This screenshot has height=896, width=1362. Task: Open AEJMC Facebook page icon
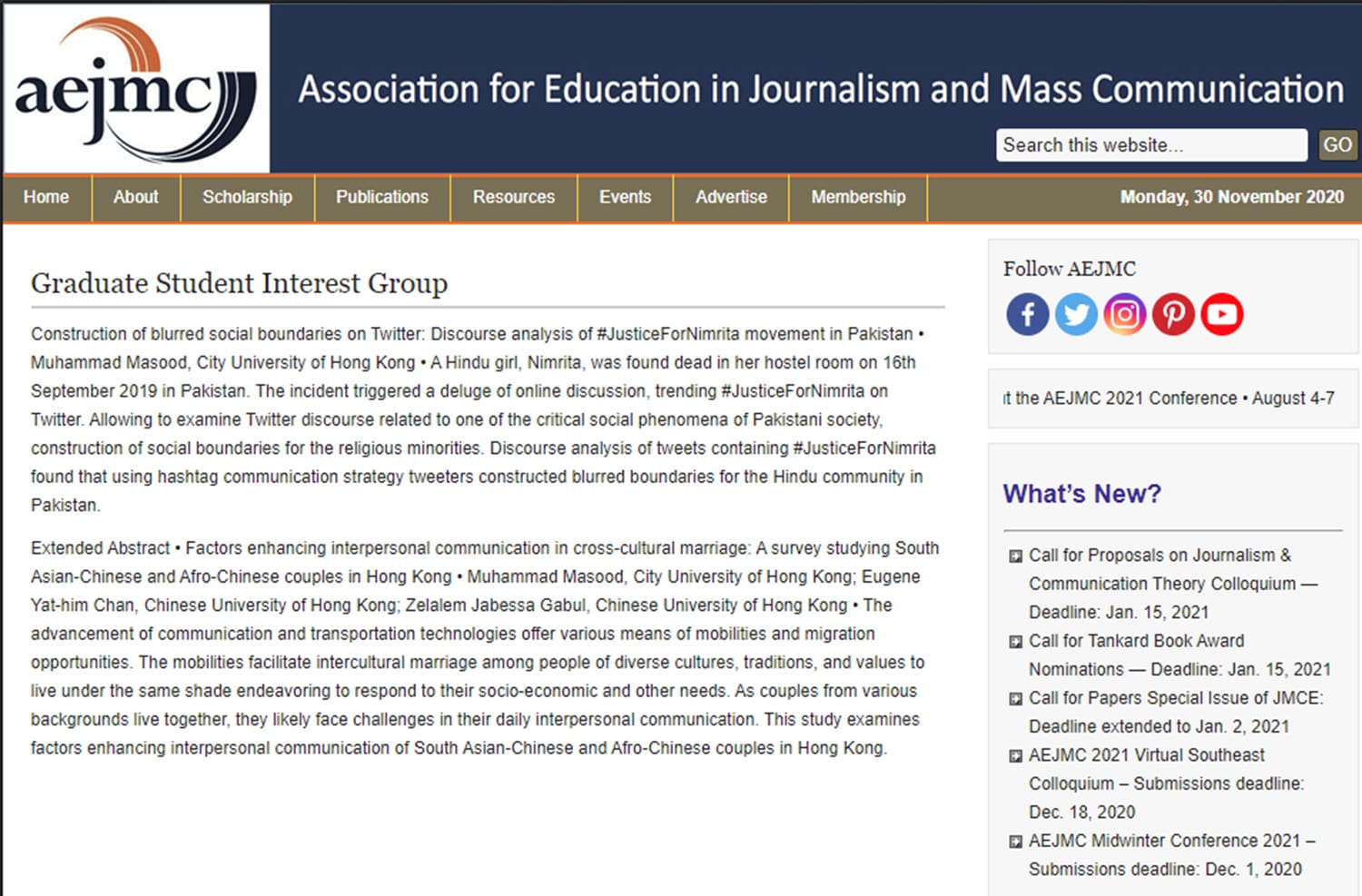point(1027,314)
